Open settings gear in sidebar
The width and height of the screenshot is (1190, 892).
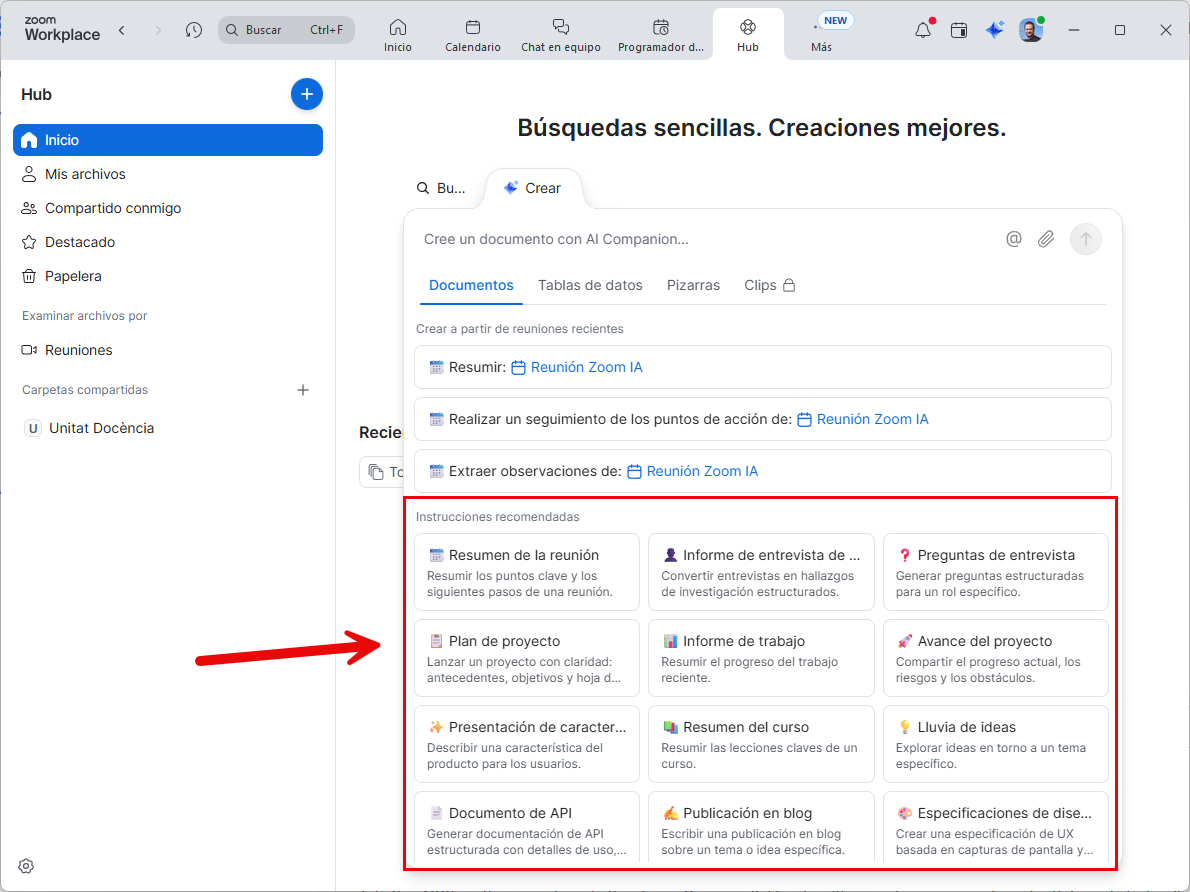pos(27,866)
